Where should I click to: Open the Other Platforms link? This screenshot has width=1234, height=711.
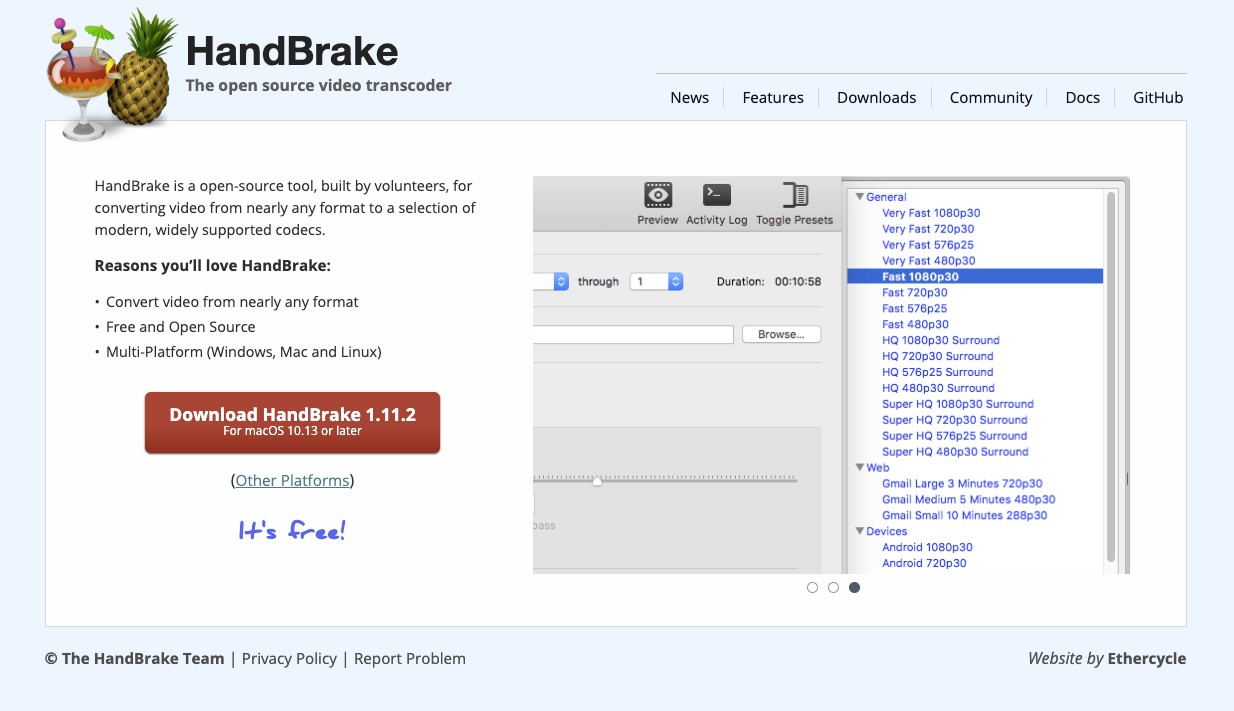(292, 481)
